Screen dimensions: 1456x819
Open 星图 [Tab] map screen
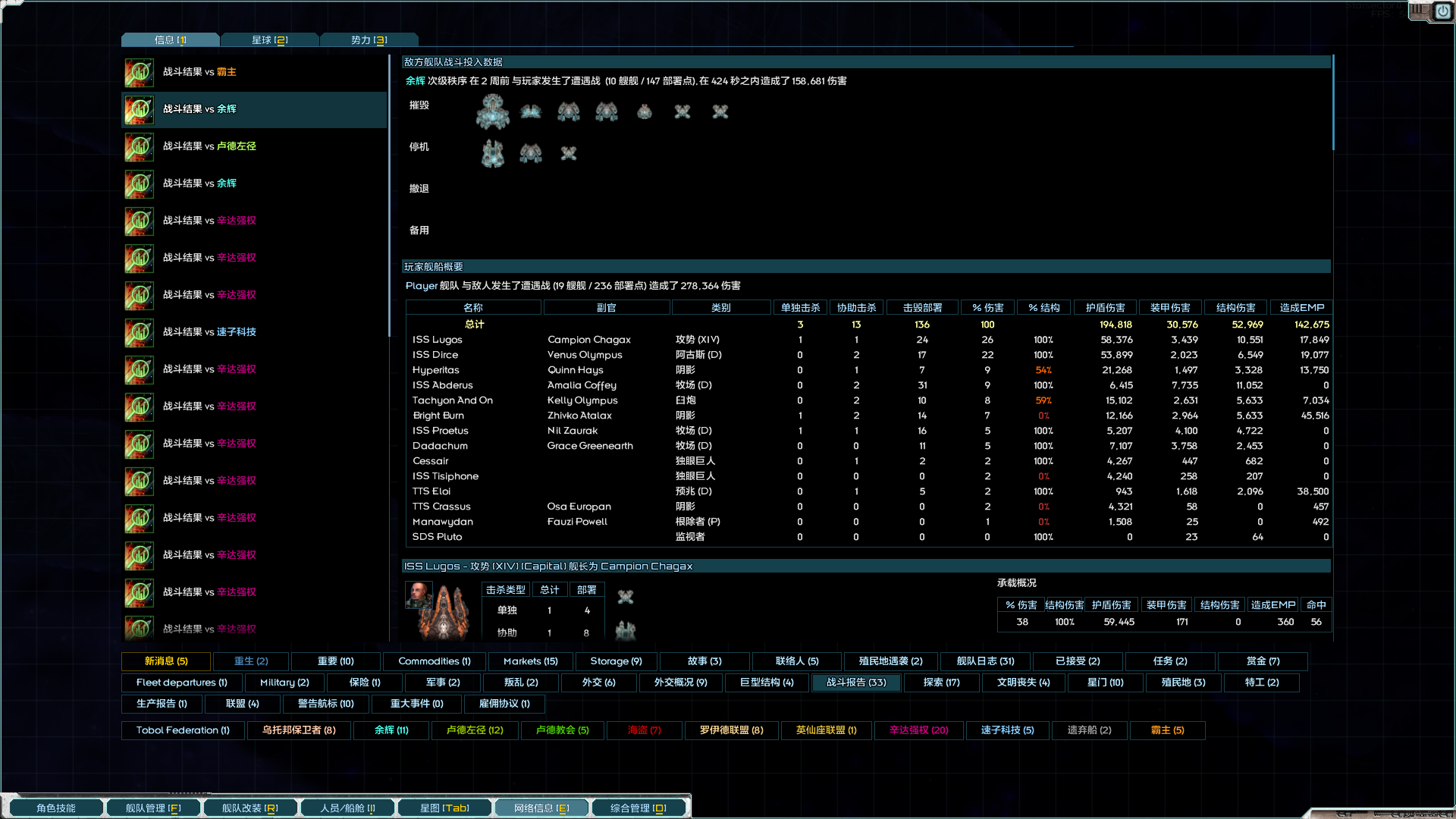444,808
